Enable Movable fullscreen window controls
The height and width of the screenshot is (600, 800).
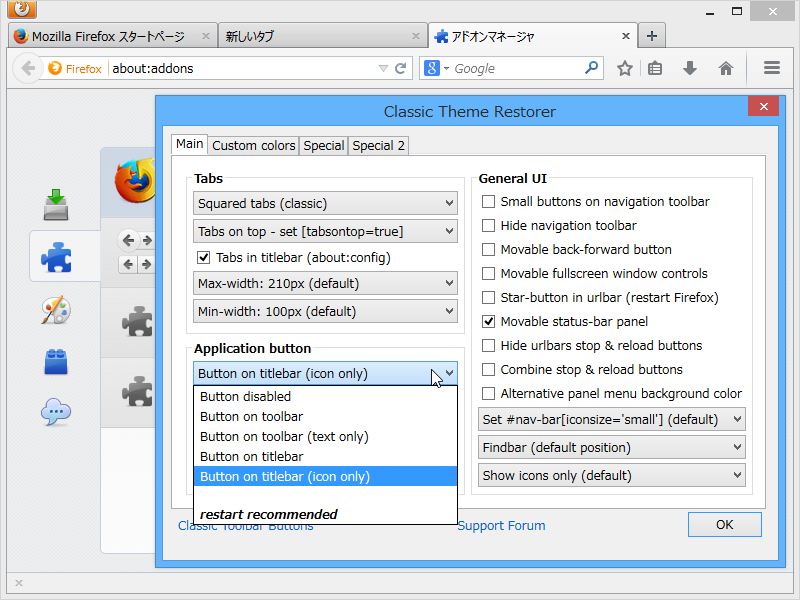click(x=488, y=273)
